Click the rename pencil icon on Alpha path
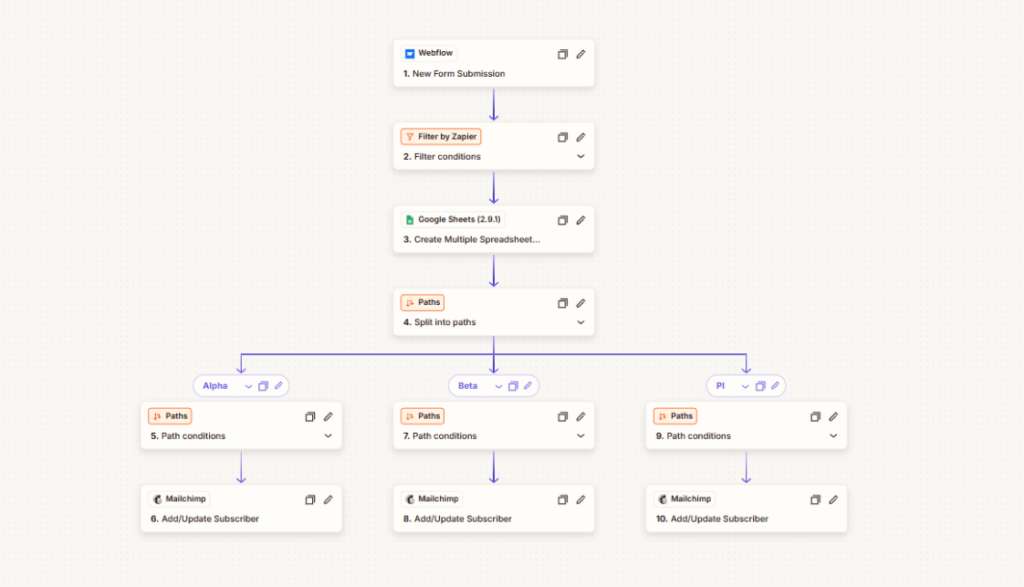Screen dimensions: 1024x587 coord(279,386)
